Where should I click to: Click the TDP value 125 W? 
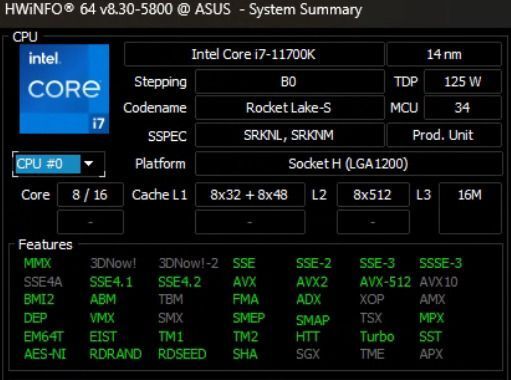[463, 81]
